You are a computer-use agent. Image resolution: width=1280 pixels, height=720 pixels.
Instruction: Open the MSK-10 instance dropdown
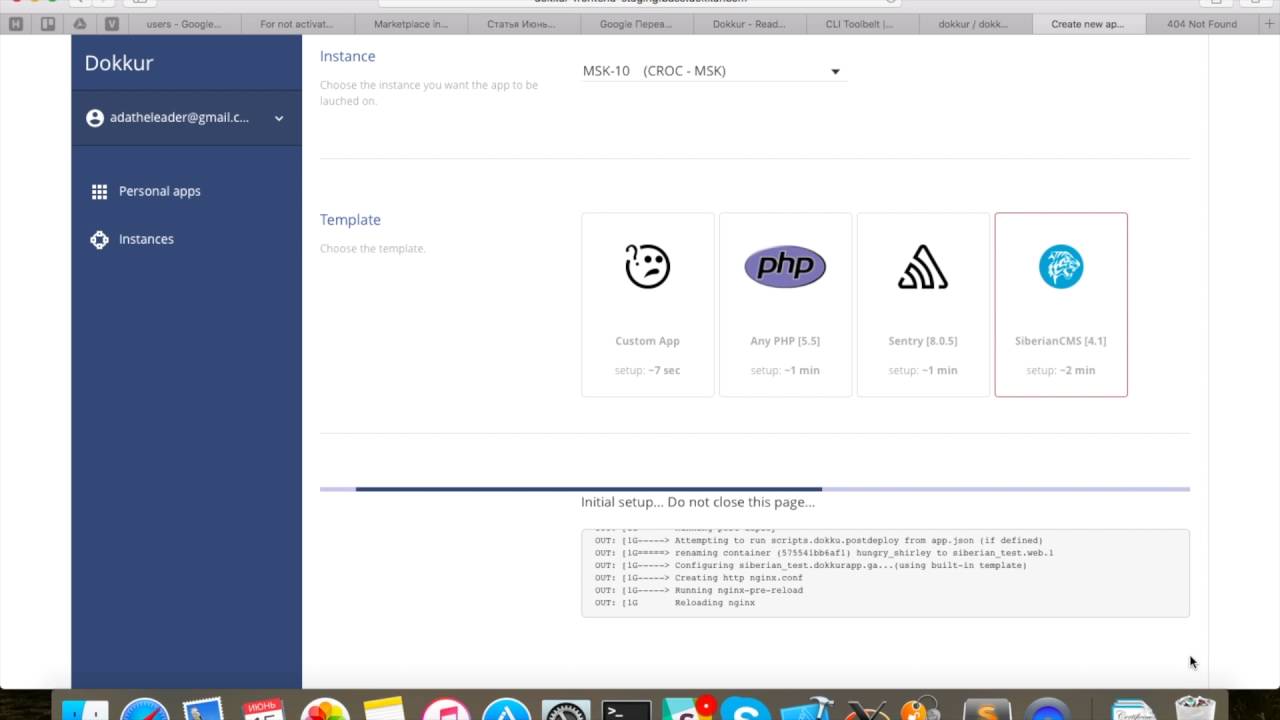(714, 71)
